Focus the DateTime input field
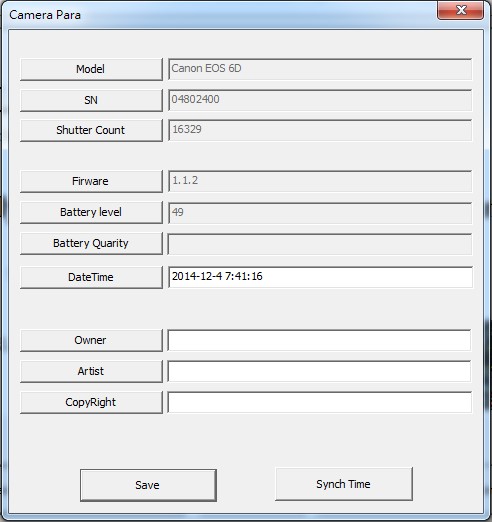 (320, 277)
